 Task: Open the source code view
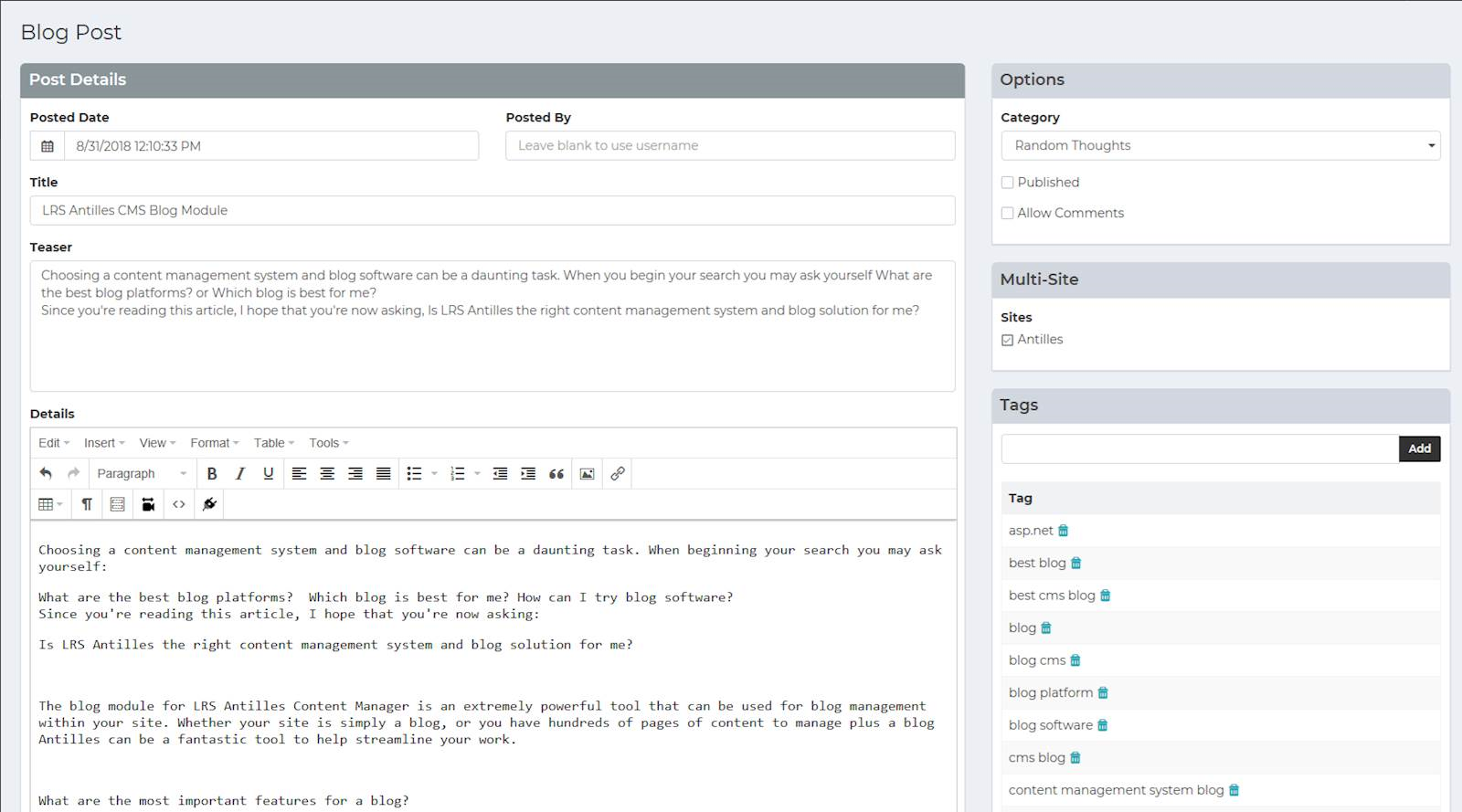click(x=179, y=504)
